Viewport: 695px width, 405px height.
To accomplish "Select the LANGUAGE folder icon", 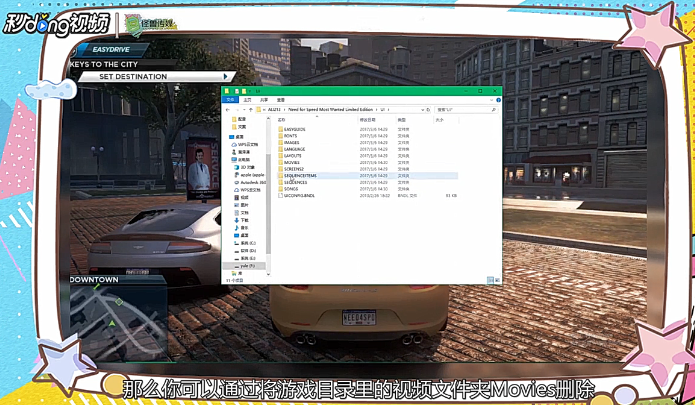I will coord(281,149).
